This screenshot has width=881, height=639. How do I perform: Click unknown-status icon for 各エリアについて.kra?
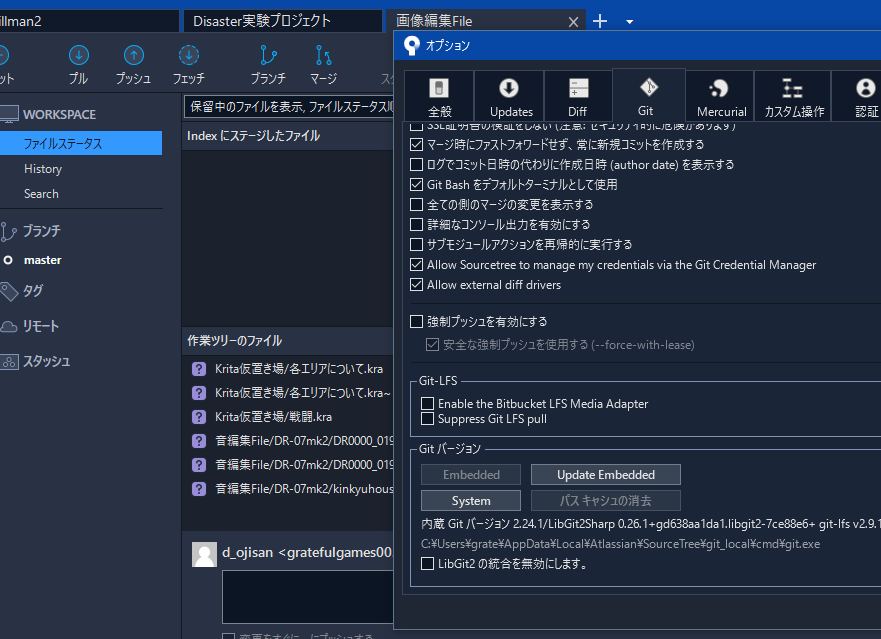[x=199, y=369]
